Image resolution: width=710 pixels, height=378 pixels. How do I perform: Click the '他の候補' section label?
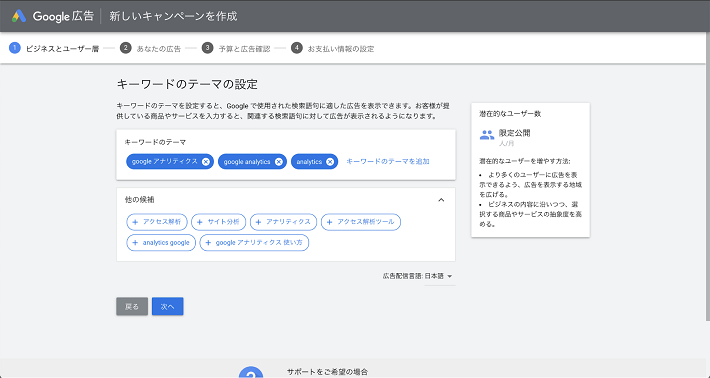pyautogui.click(x=139, y=200)
